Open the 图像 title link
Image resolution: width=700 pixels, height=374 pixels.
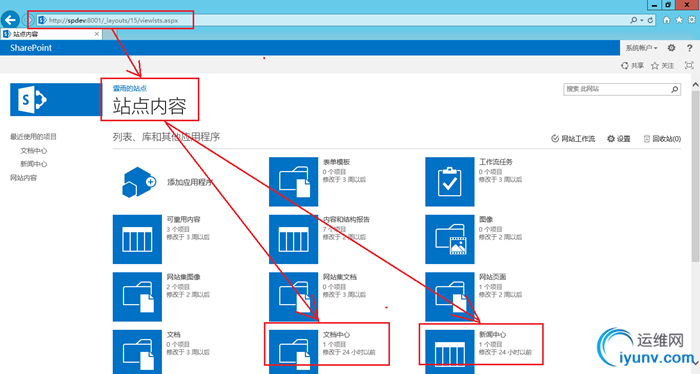pos(486,220)
